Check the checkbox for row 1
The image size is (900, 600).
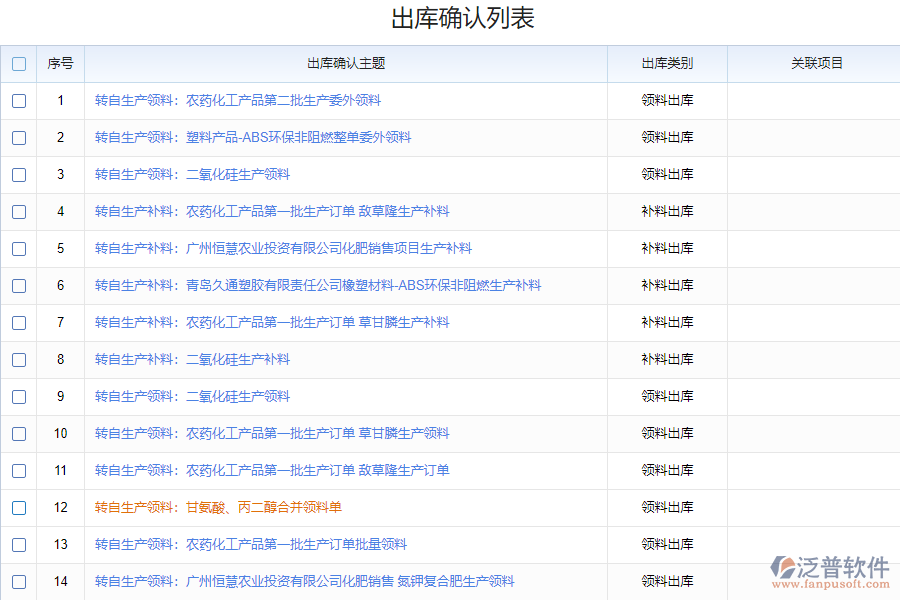[19, 101]
